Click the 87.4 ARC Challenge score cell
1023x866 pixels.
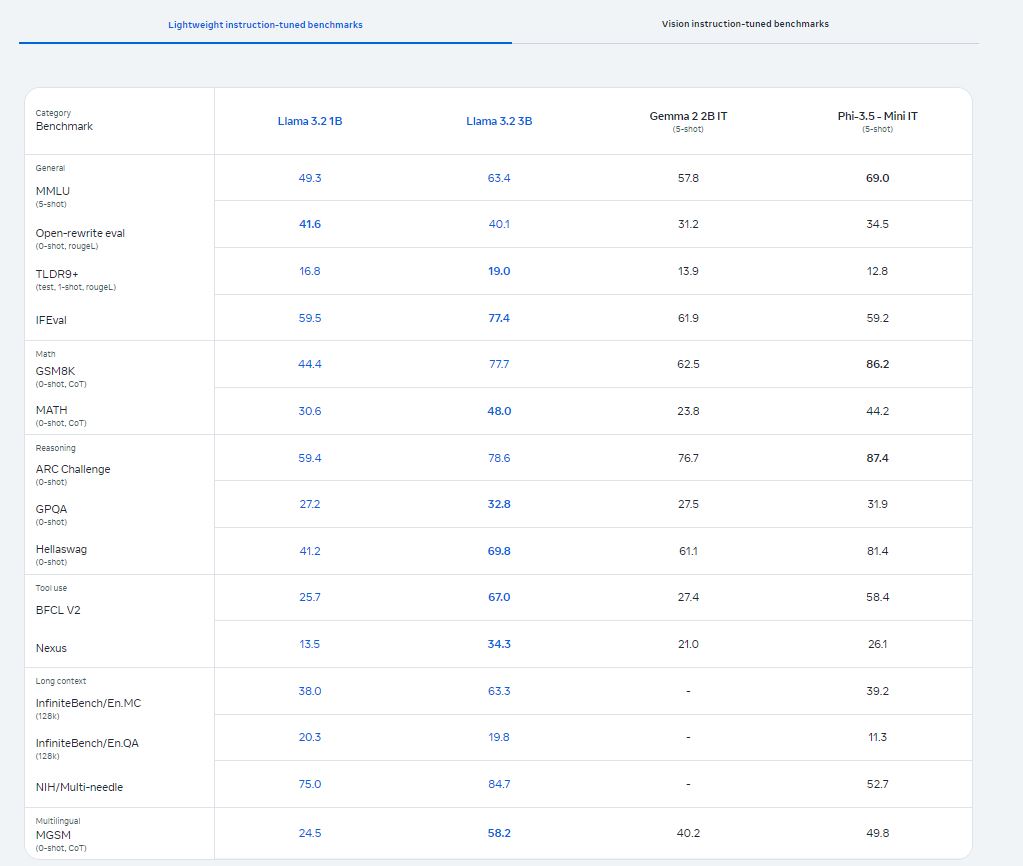point(878,458)
